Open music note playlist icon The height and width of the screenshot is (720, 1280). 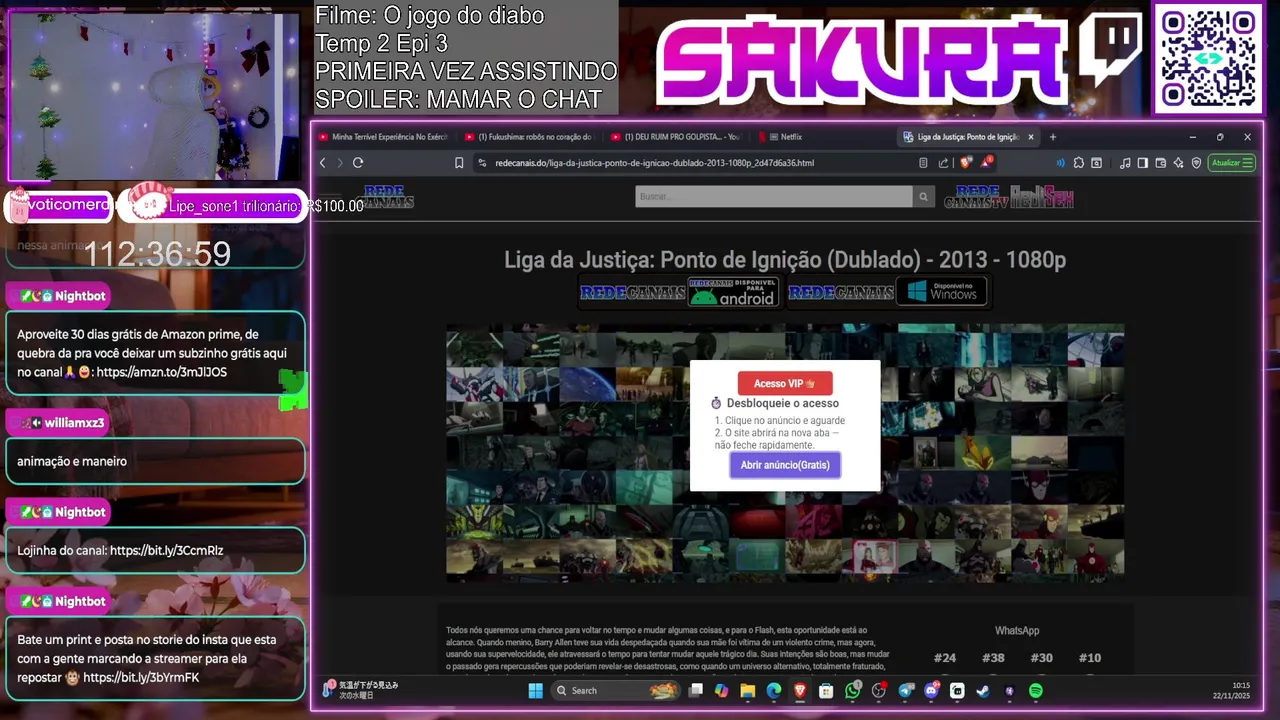click(x=1125, y=163)
